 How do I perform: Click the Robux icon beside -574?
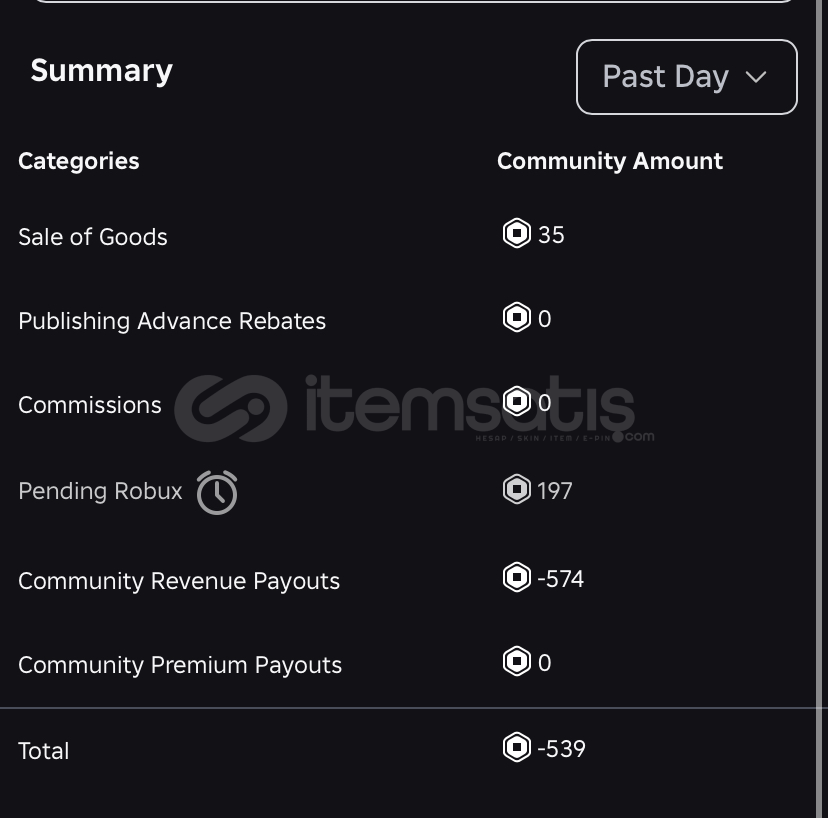[516, 577]
